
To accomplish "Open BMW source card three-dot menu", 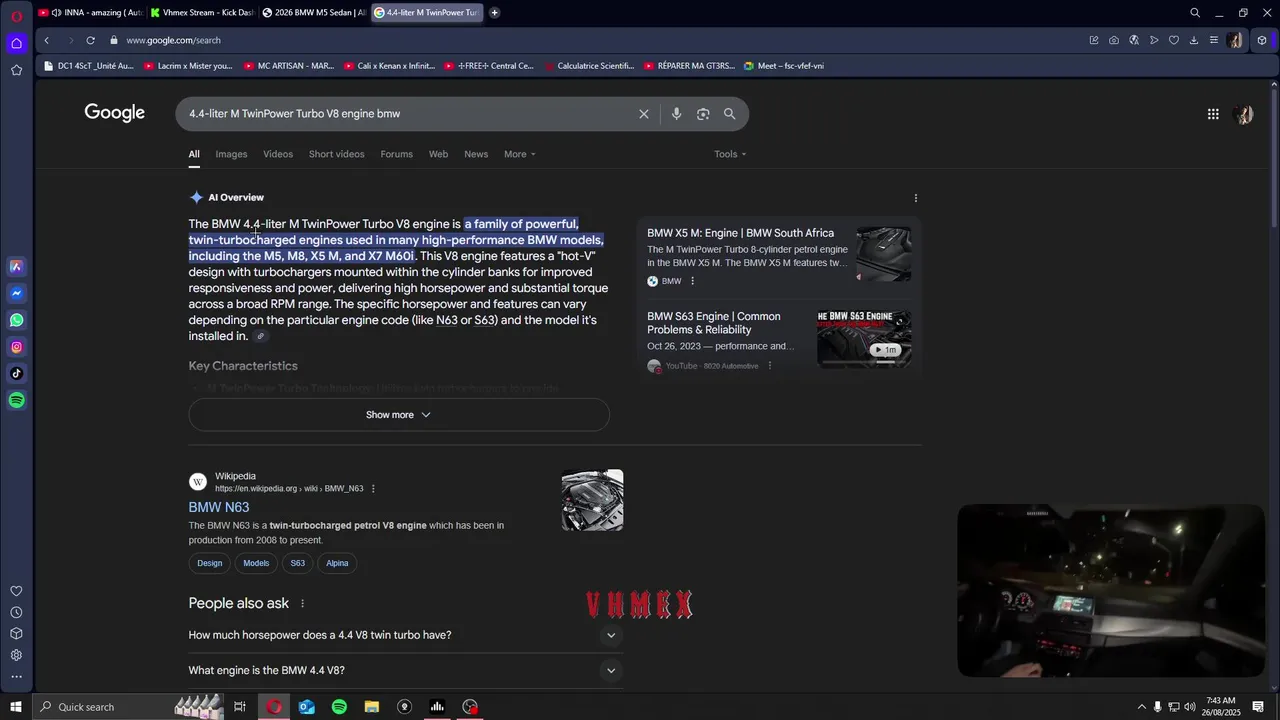I will [692, 281].
